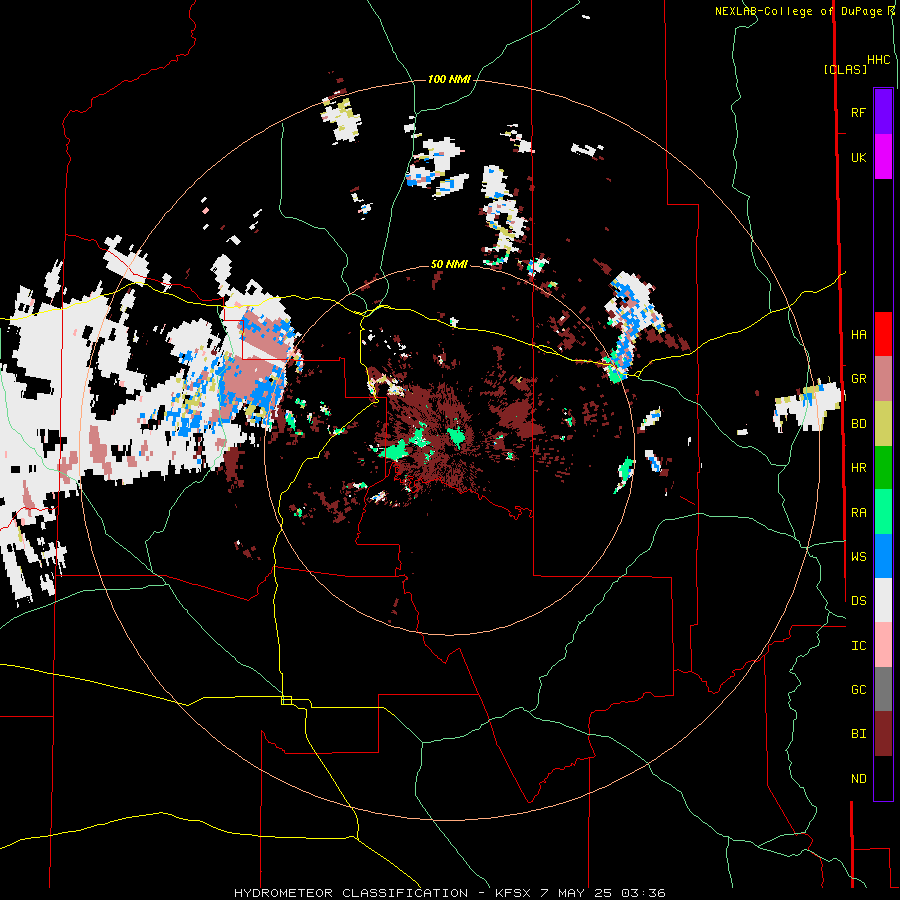The image size is (900, 900).
Task: Click the IC legend label
Action: pyautogui.click(x=858, y=645)
